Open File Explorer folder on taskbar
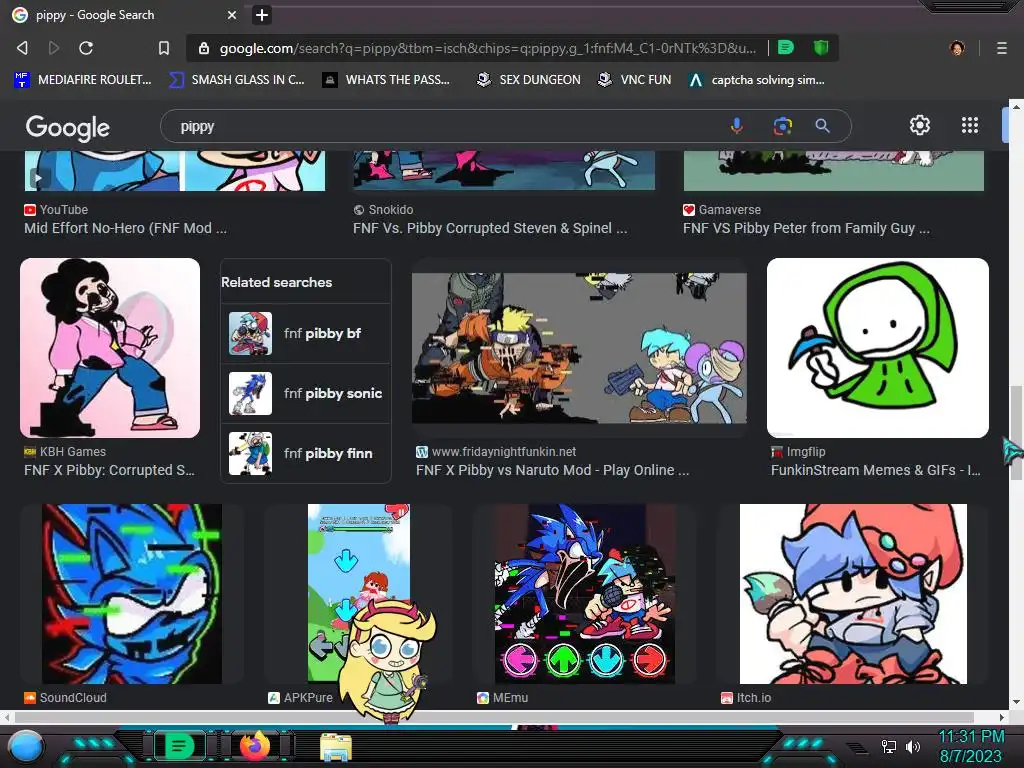This screenshot has width=1024, height=768. point(336,747)
